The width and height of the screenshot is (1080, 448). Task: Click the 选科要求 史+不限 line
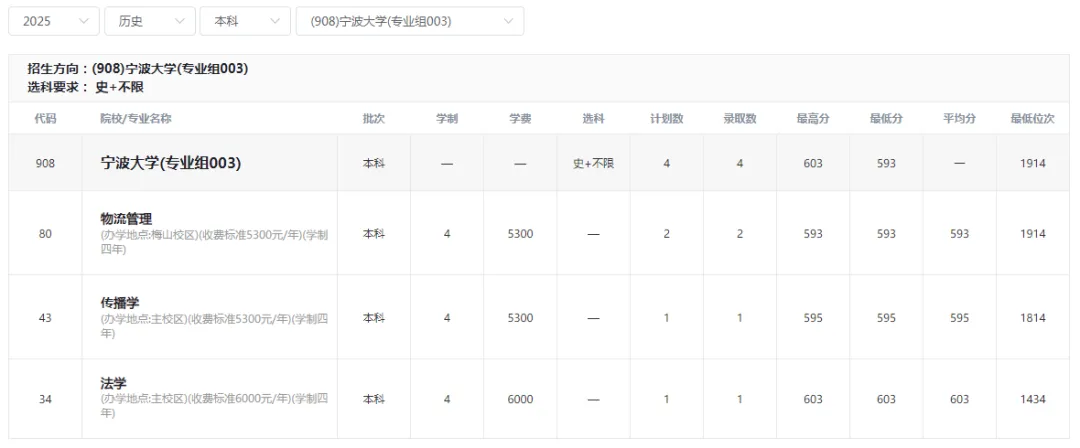85,88
